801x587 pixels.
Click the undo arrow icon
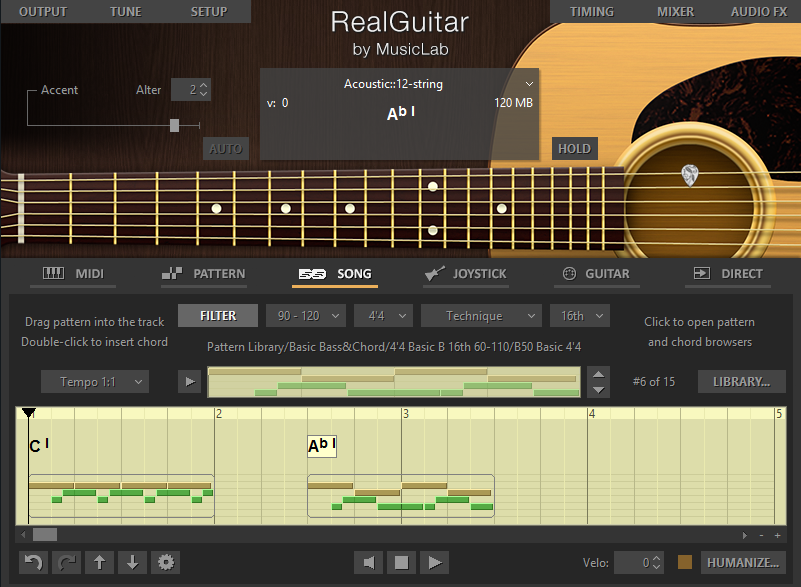(34, 562)
